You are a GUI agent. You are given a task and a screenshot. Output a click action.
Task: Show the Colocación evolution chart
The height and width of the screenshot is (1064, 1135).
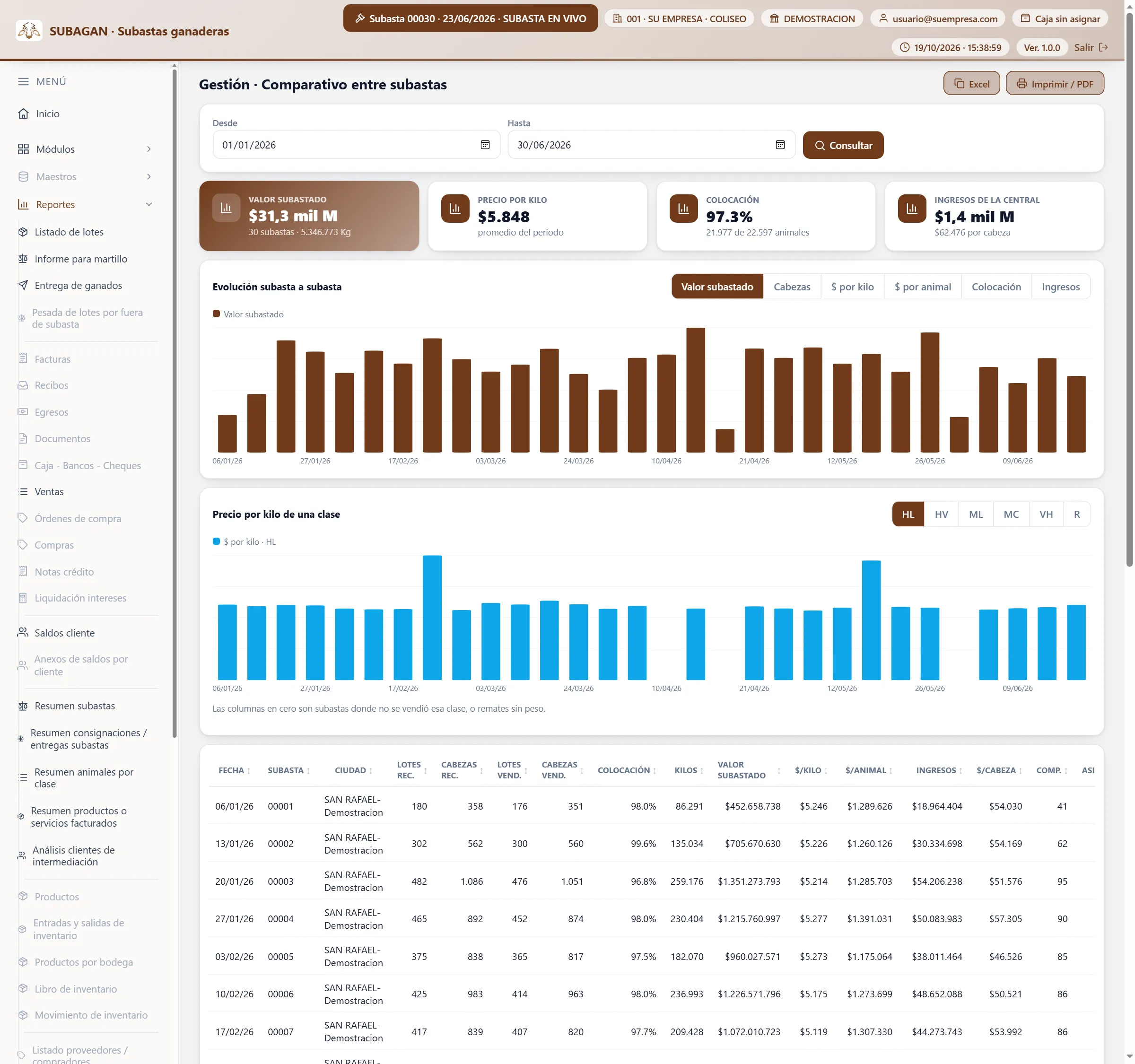tap(996, 287)
